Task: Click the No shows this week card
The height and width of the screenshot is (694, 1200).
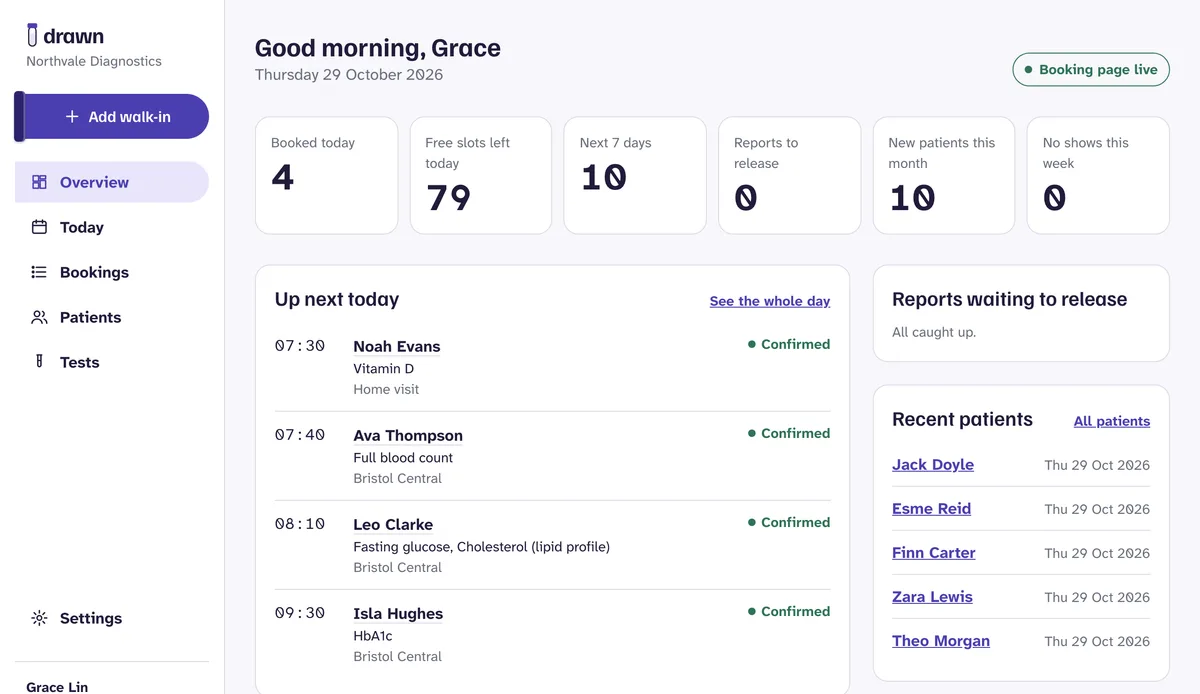Action: coord(1098,176)
